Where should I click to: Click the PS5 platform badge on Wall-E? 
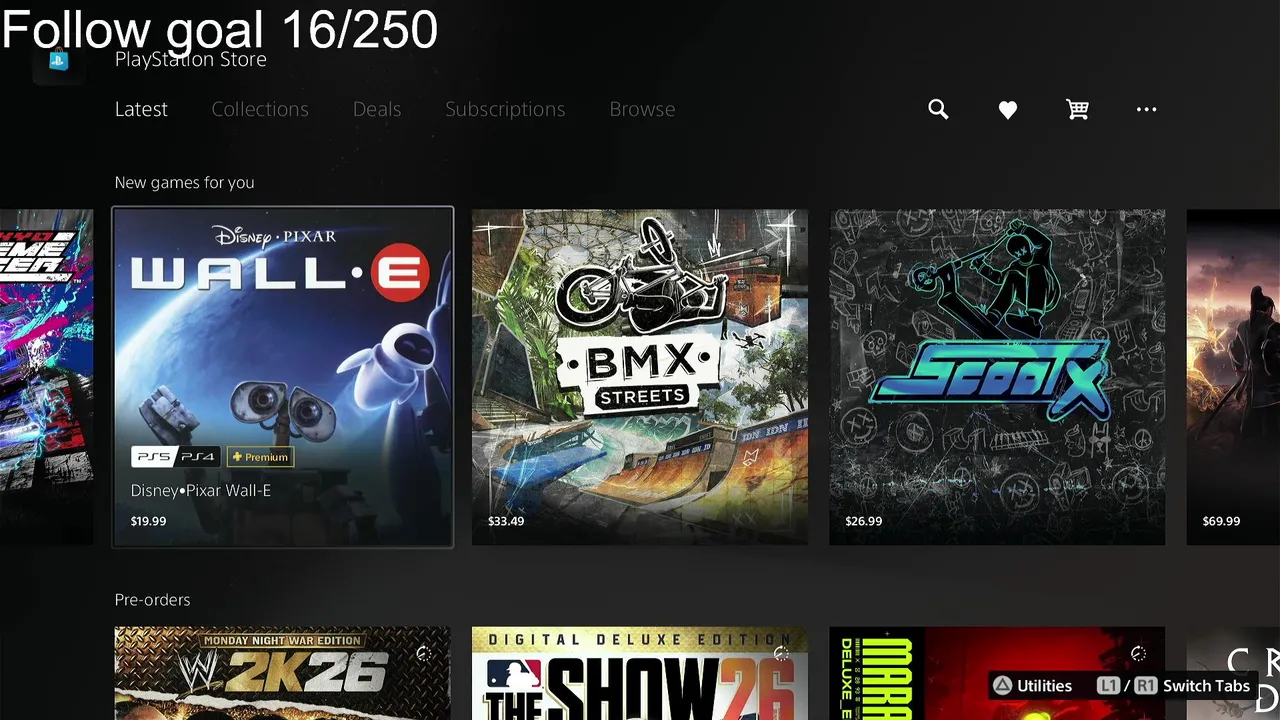[x=153, y=457]
